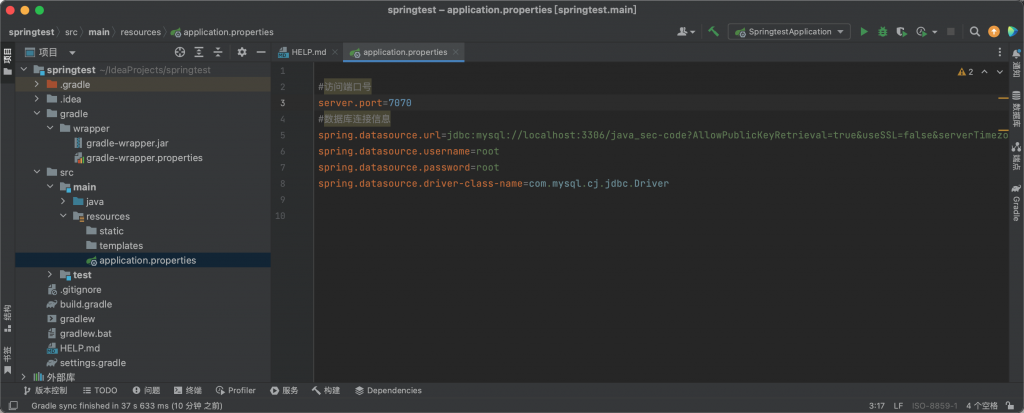Click cursor position 3:17 in status bar

[x=876, y=406]
